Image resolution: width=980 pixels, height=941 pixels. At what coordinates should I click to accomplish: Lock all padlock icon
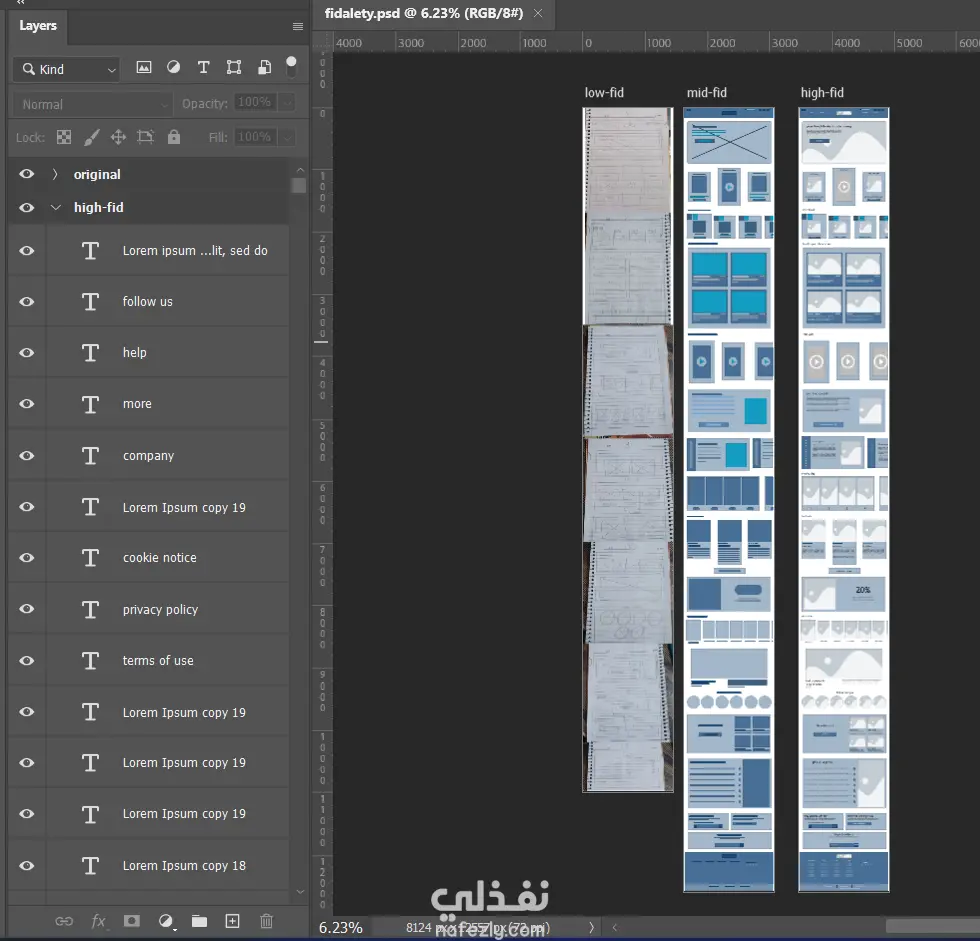(174, 137)
